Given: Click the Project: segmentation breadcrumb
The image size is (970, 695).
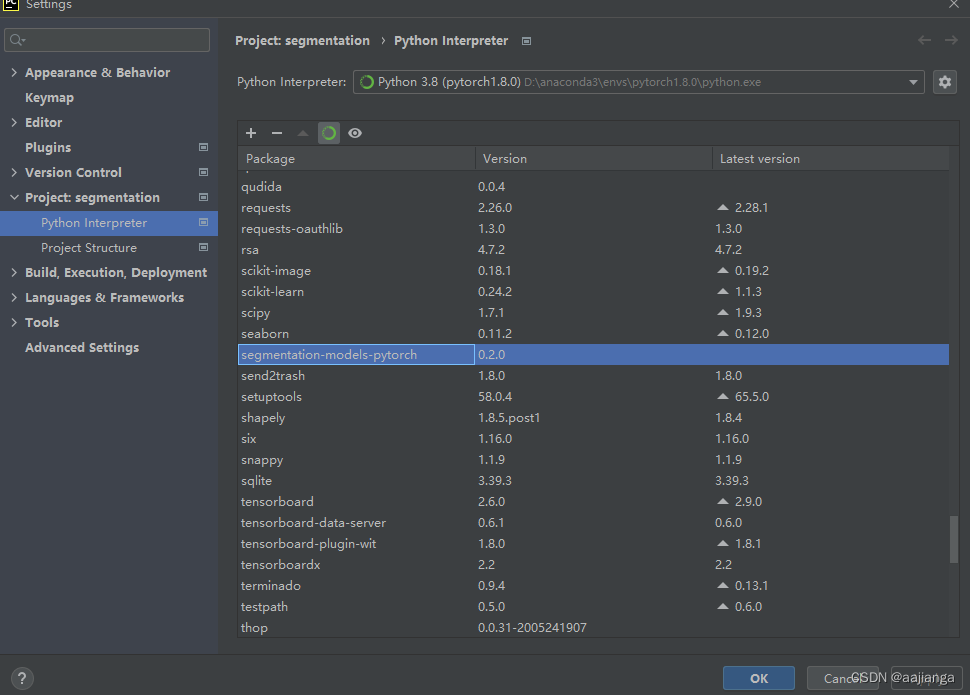Looking at the screenshot, I should pos(302,40).
